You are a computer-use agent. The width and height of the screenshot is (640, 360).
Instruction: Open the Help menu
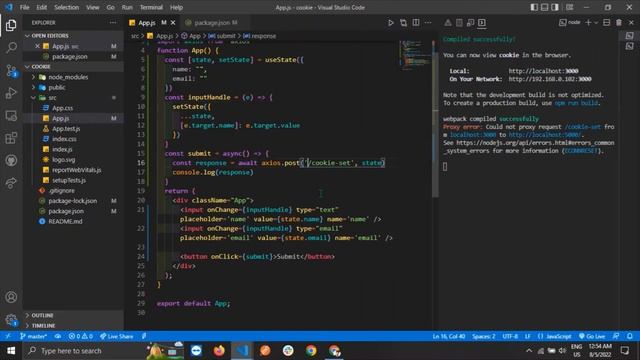[x=176, y=7]
